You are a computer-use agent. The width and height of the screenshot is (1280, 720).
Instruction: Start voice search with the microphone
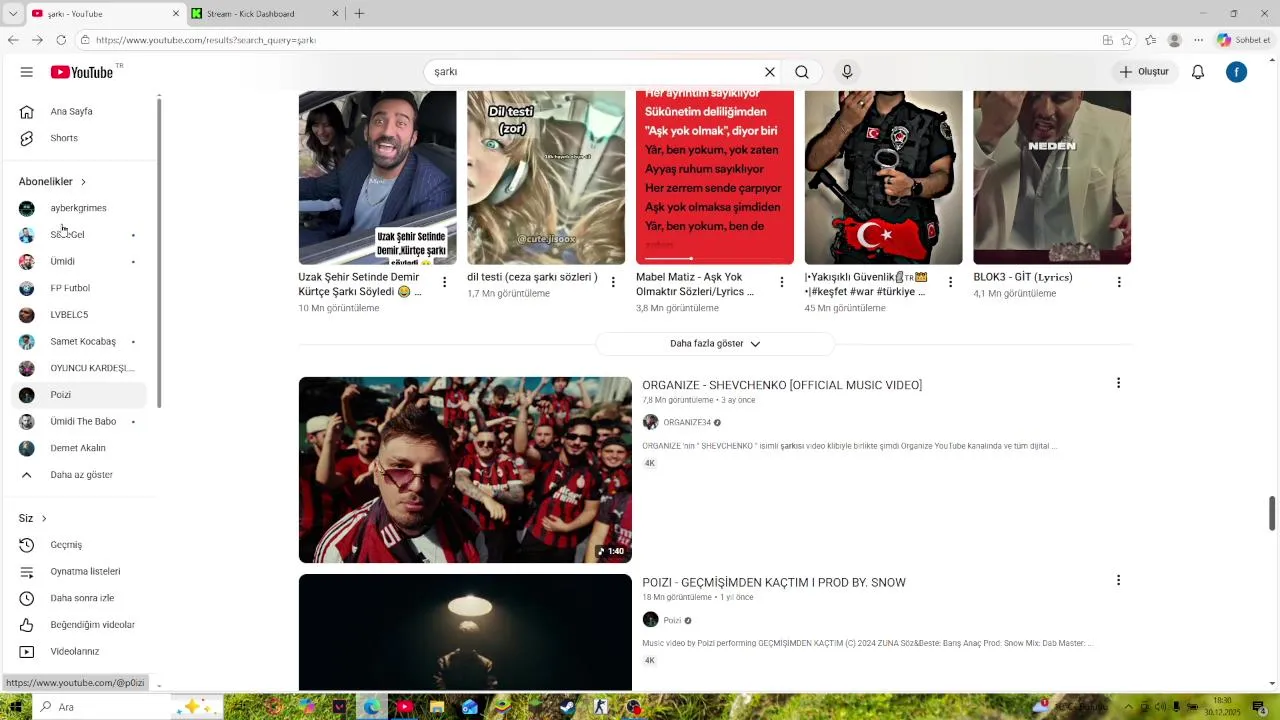coord(847,72)
